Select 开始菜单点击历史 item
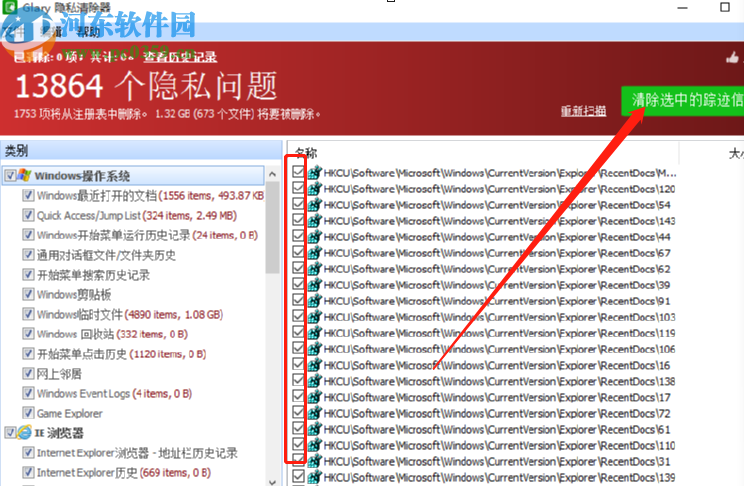 (121, 354)
